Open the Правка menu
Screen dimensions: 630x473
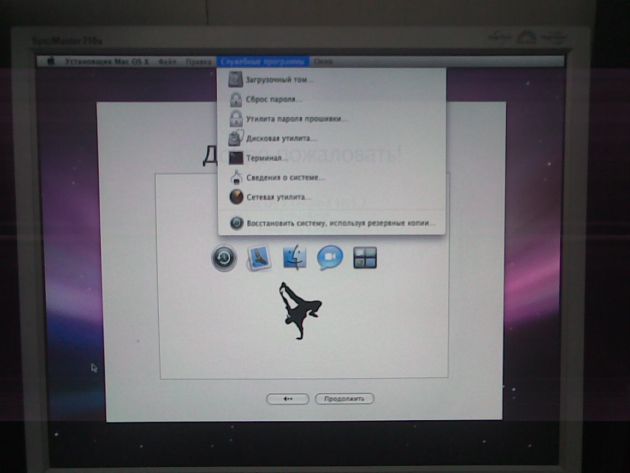click(x=198, y=61)
